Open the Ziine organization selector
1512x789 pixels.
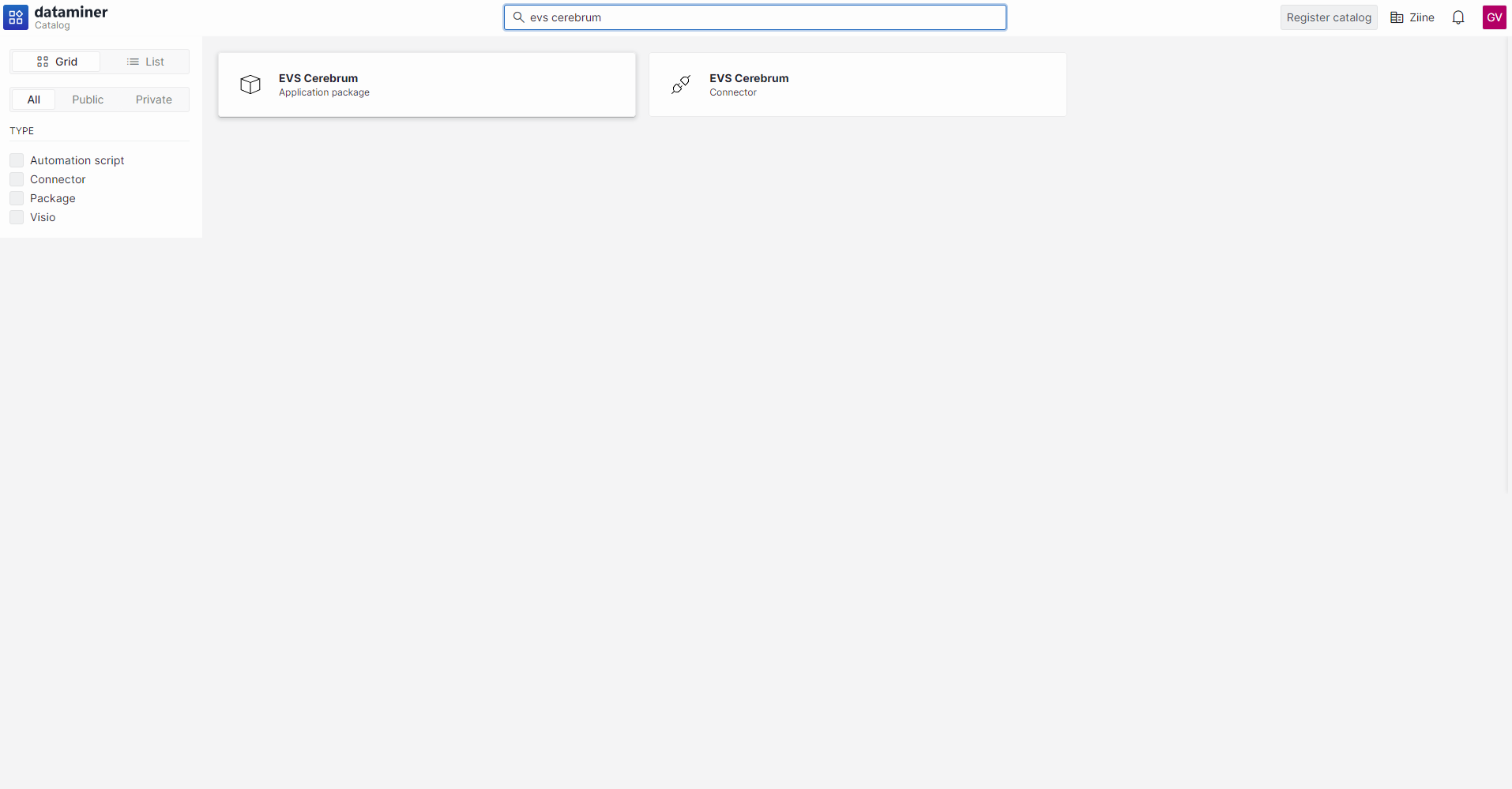click(1412, 17)
